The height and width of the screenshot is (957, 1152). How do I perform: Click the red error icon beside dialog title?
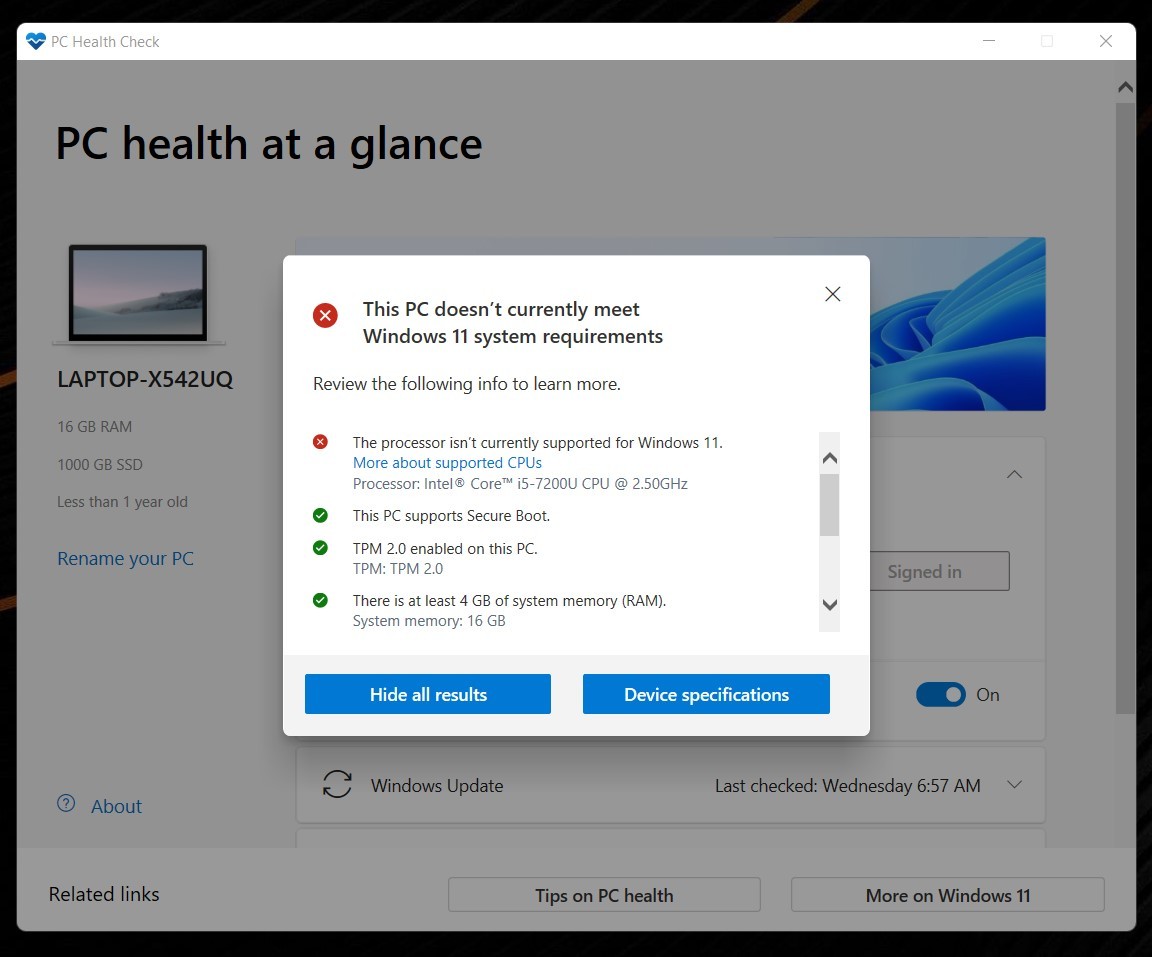point(325,316)
